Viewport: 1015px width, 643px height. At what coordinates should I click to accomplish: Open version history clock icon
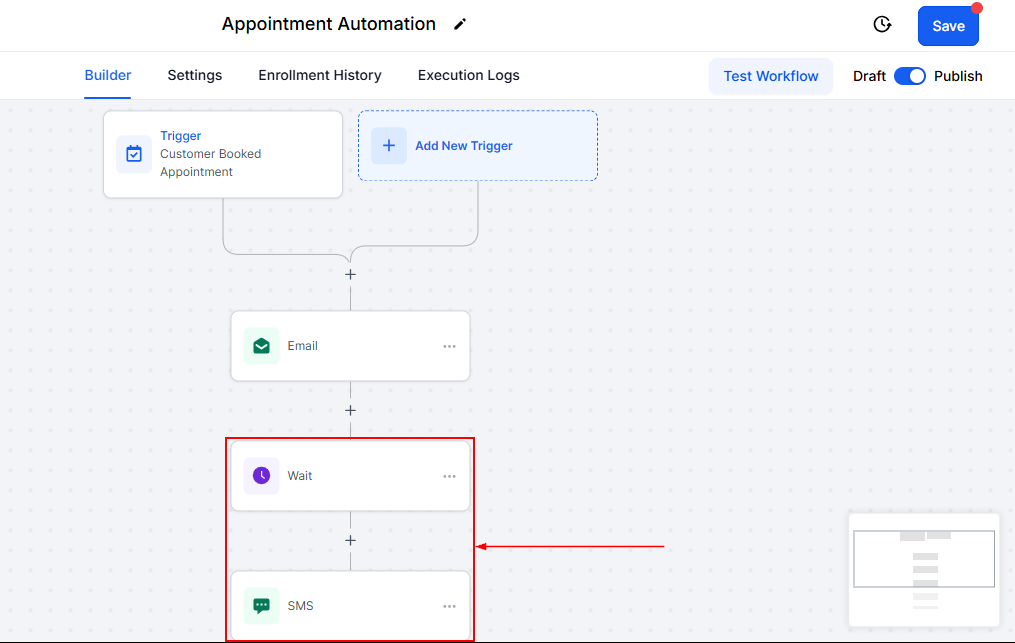[882, 25]
